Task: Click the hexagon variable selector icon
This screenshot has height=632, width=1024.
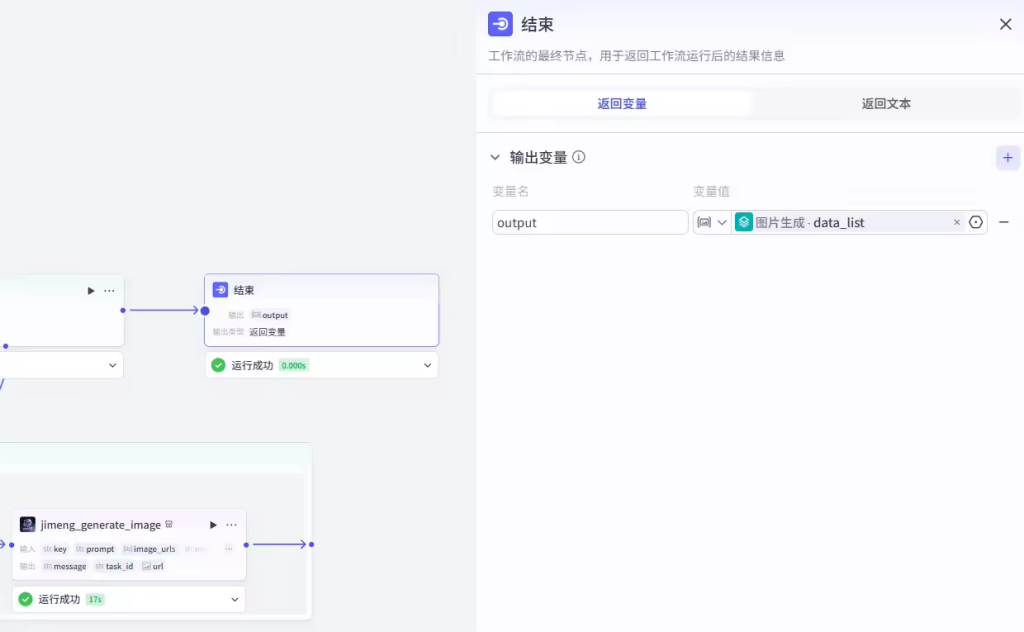Action: pyautogui.click(x=976, y=222)
